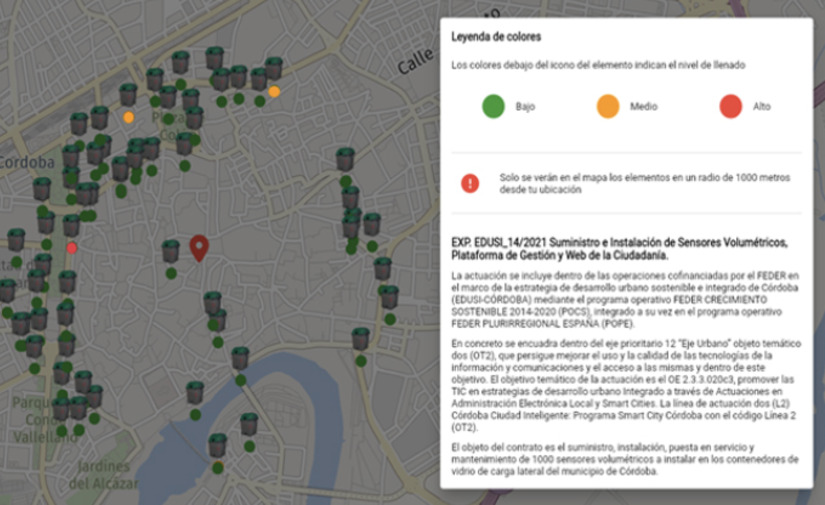Click the 1000 metros radius notice text
The width and height of the screenshot is (825, 505).
(645, 183)
